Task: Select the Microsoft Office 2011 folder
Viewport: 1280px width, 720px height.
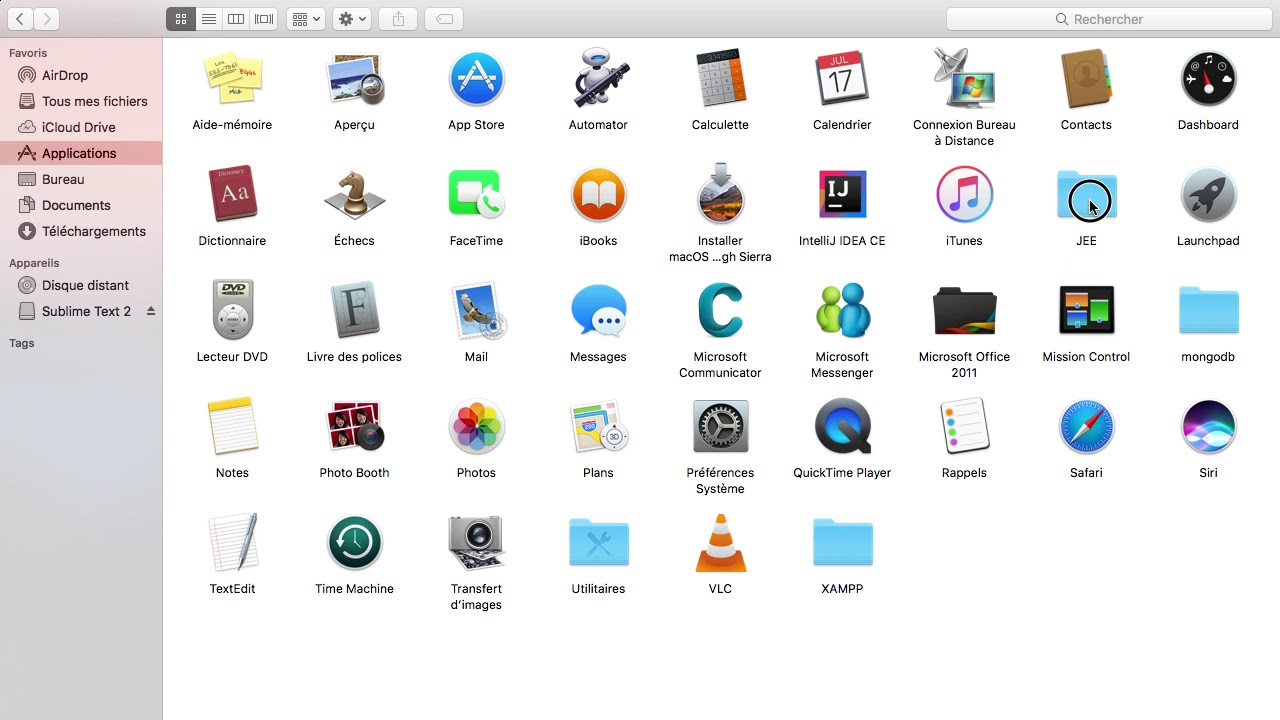Action: tap(964, 311)
